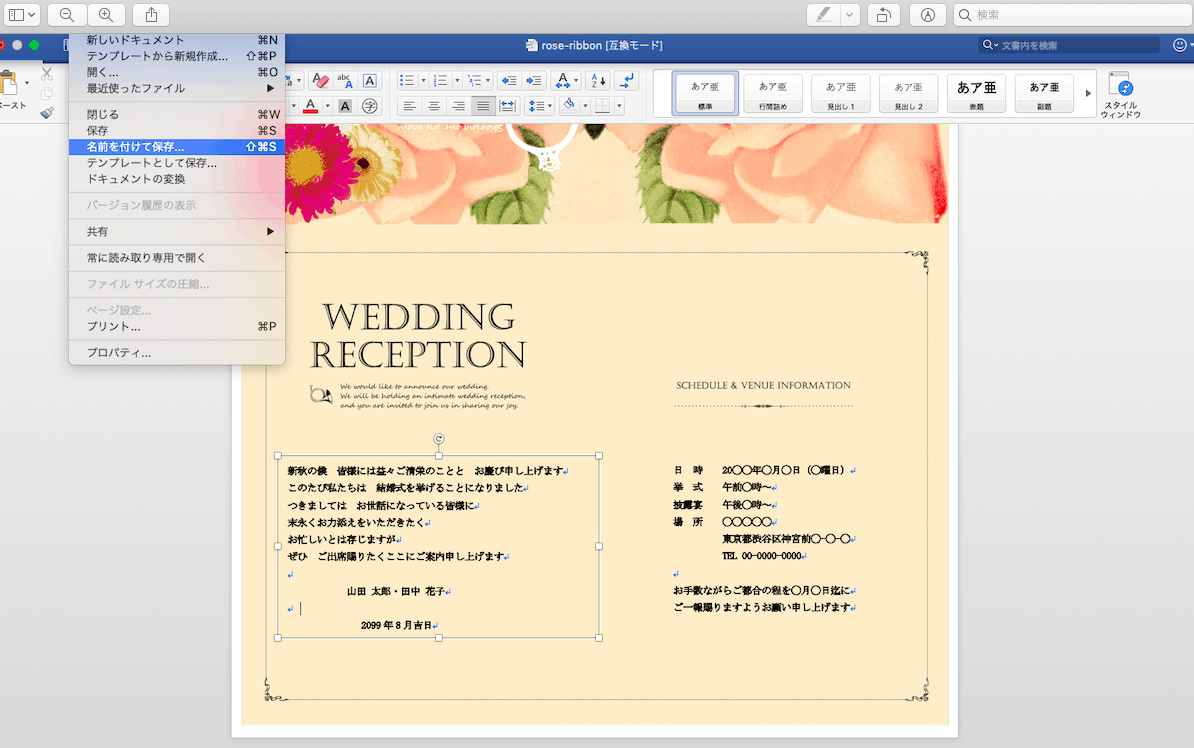Toggle character shading button
1194x748 pixels.
345,106
